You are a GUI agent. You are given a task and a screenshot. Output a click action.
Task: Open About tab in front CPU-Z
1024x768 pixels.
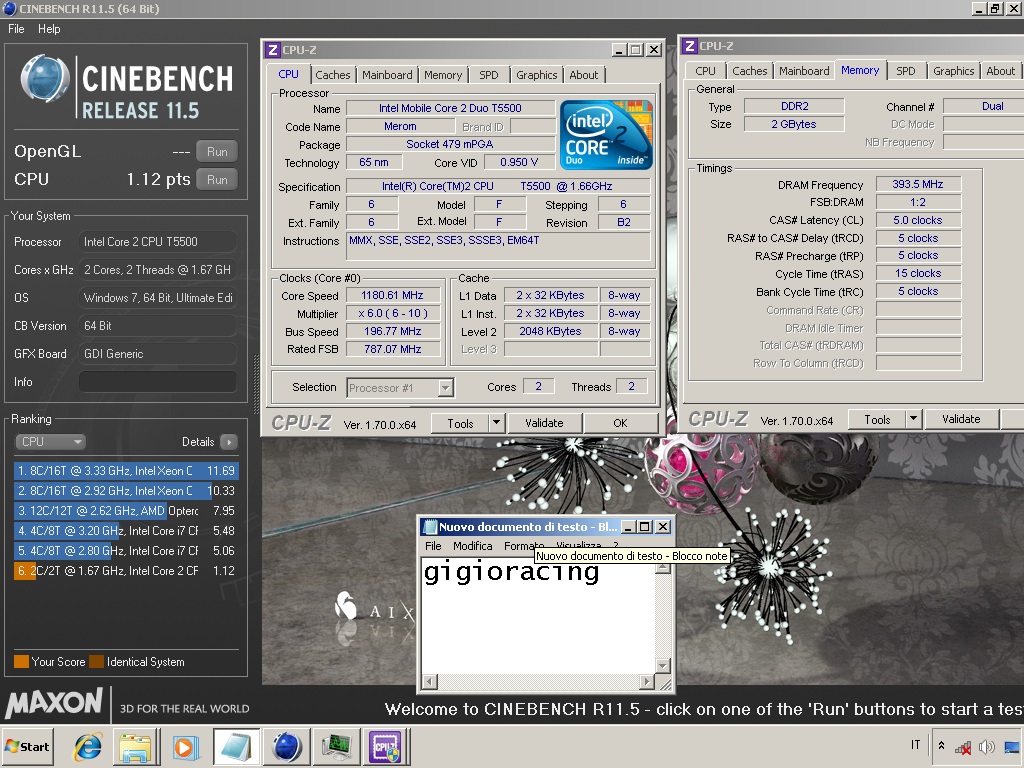pyautogui.click(x=584, y=75)
